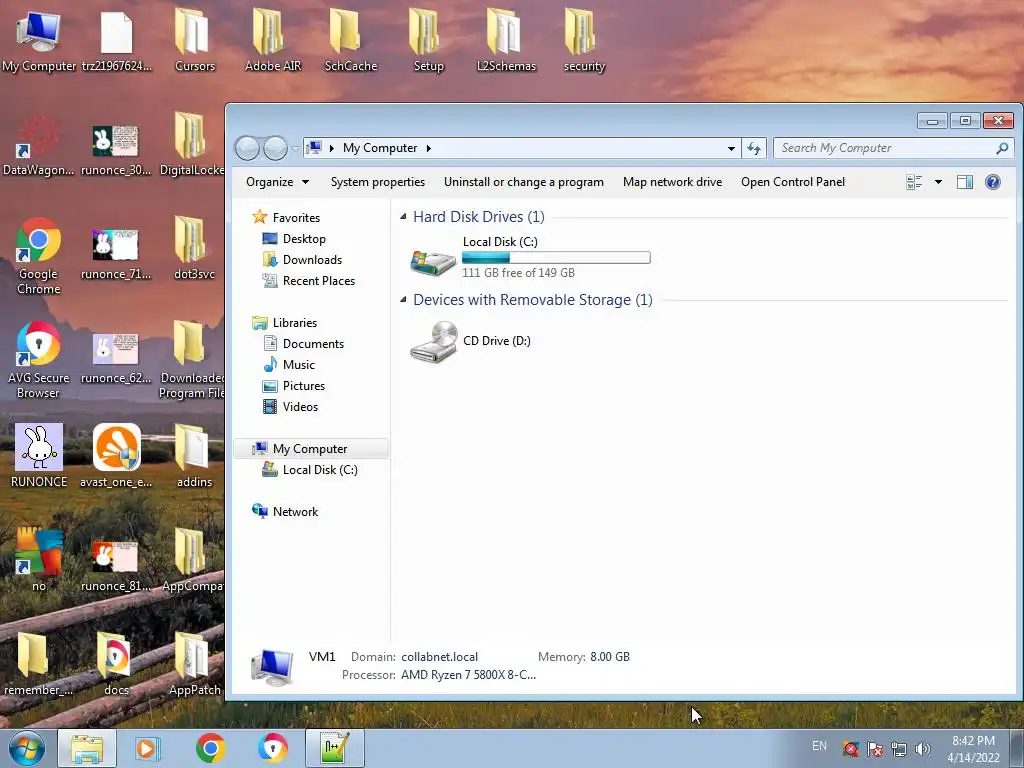The width and height of the screenshot is (1024, 768).
Task: Open the recent pages dropdown near nav arrows
Action: (x=295, y=149)
